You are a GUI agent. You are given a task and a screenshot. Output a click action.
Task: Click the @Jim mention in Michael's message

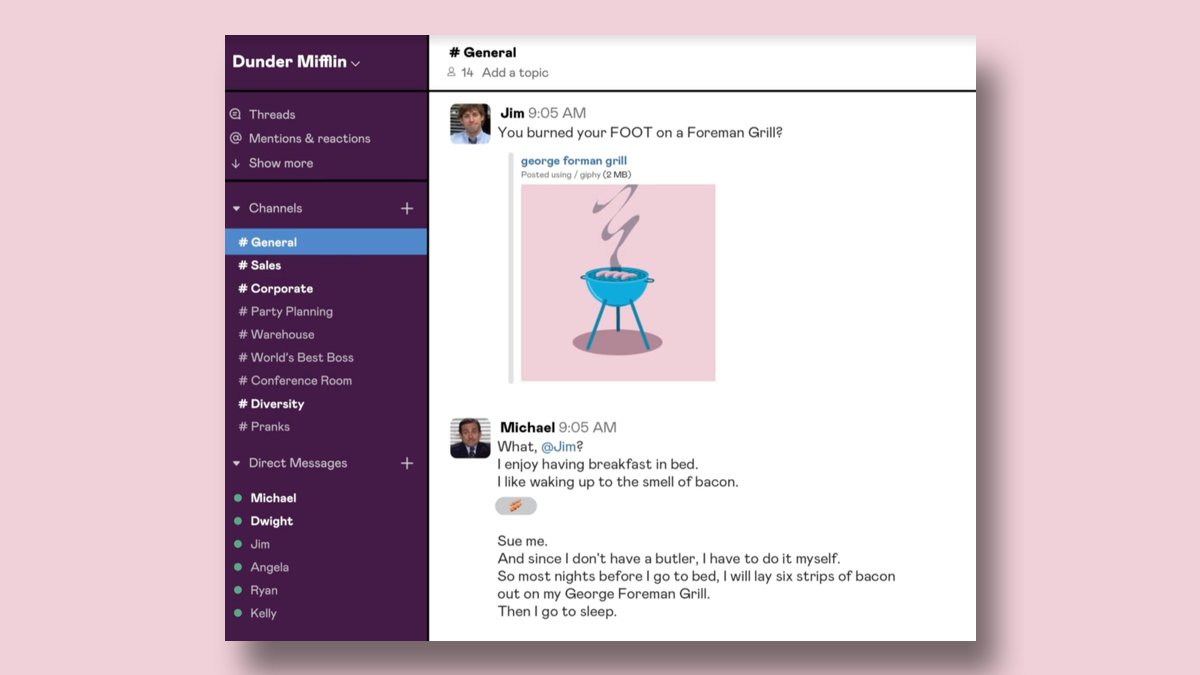coord(558,446)
